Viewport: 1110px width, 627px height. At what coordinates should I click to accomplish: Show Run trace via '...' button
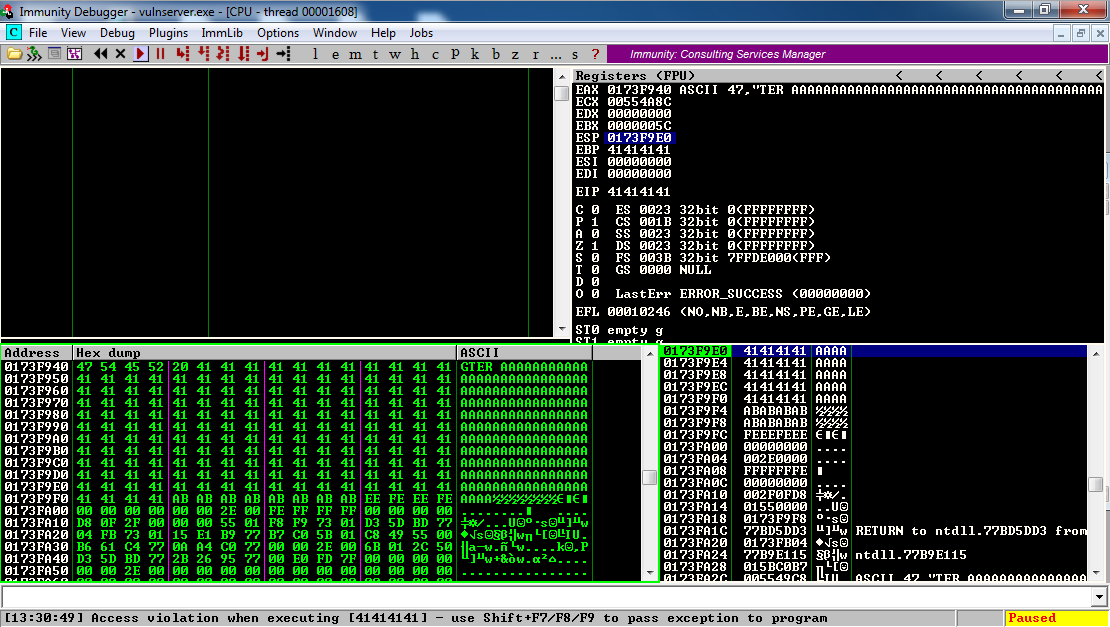coord(555,54)
